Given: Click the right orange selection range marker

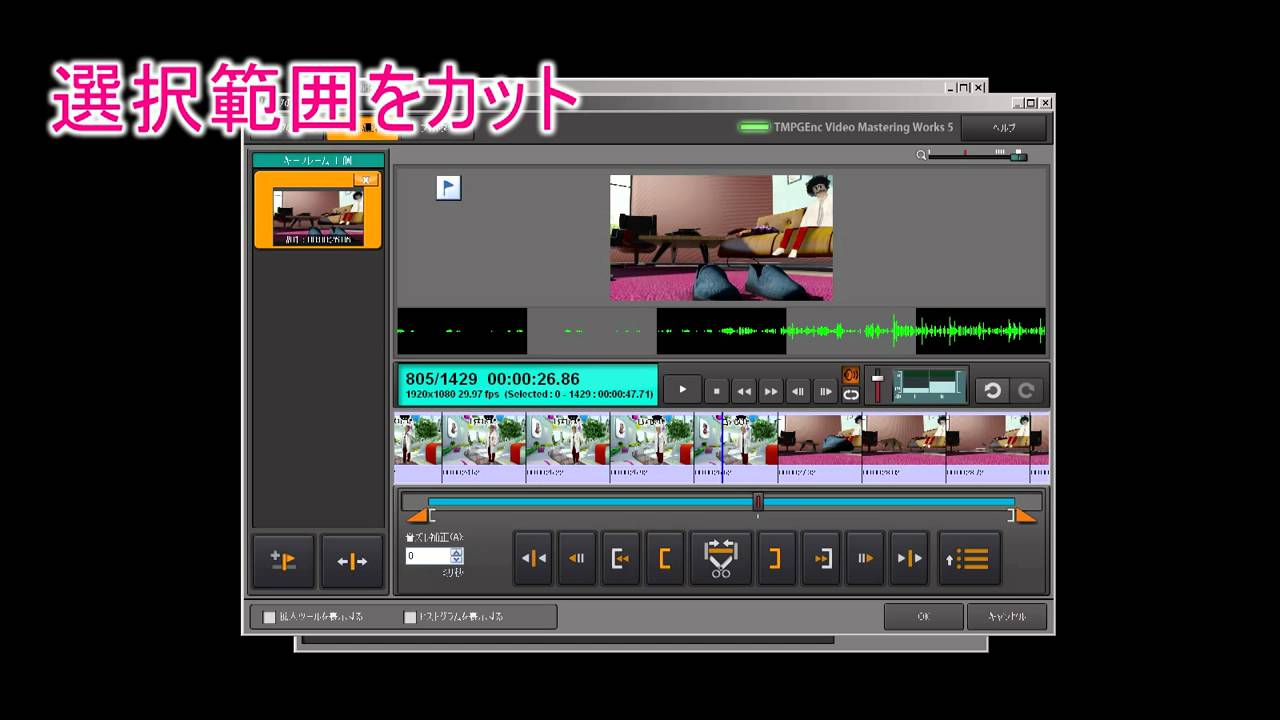Looking at the screenshot, I should coord(1024,515).
